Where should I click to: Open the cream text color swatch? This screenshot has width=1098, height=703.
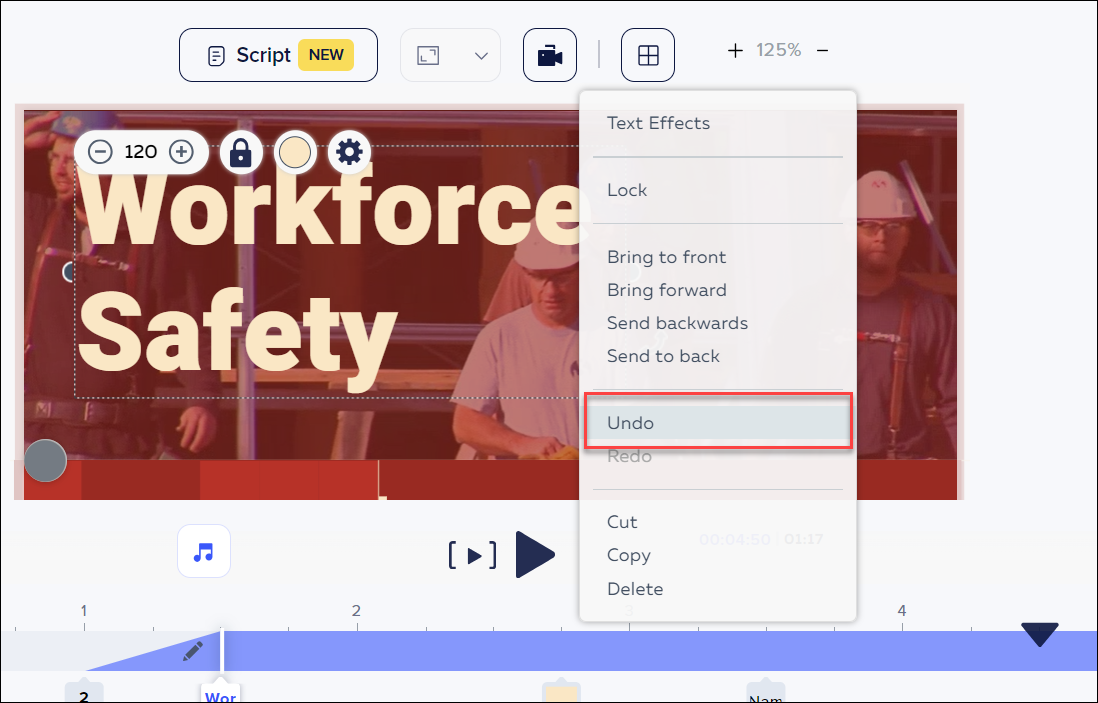click(x=295, y=152)
